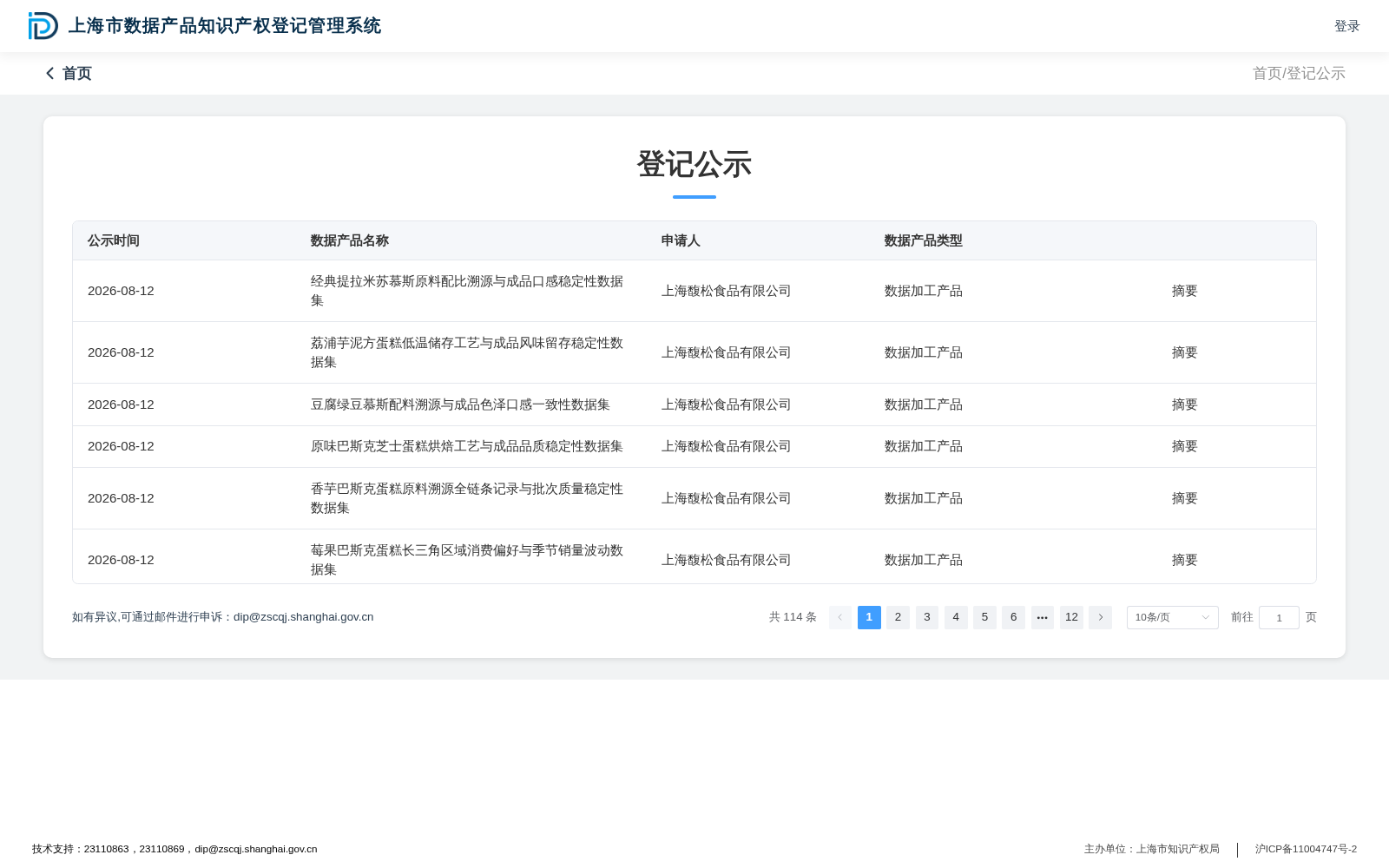Image resolution: width=1389 pixels, height=868 pixels.
Task: Click the 申请人 column header
Action: pos(681,240)
